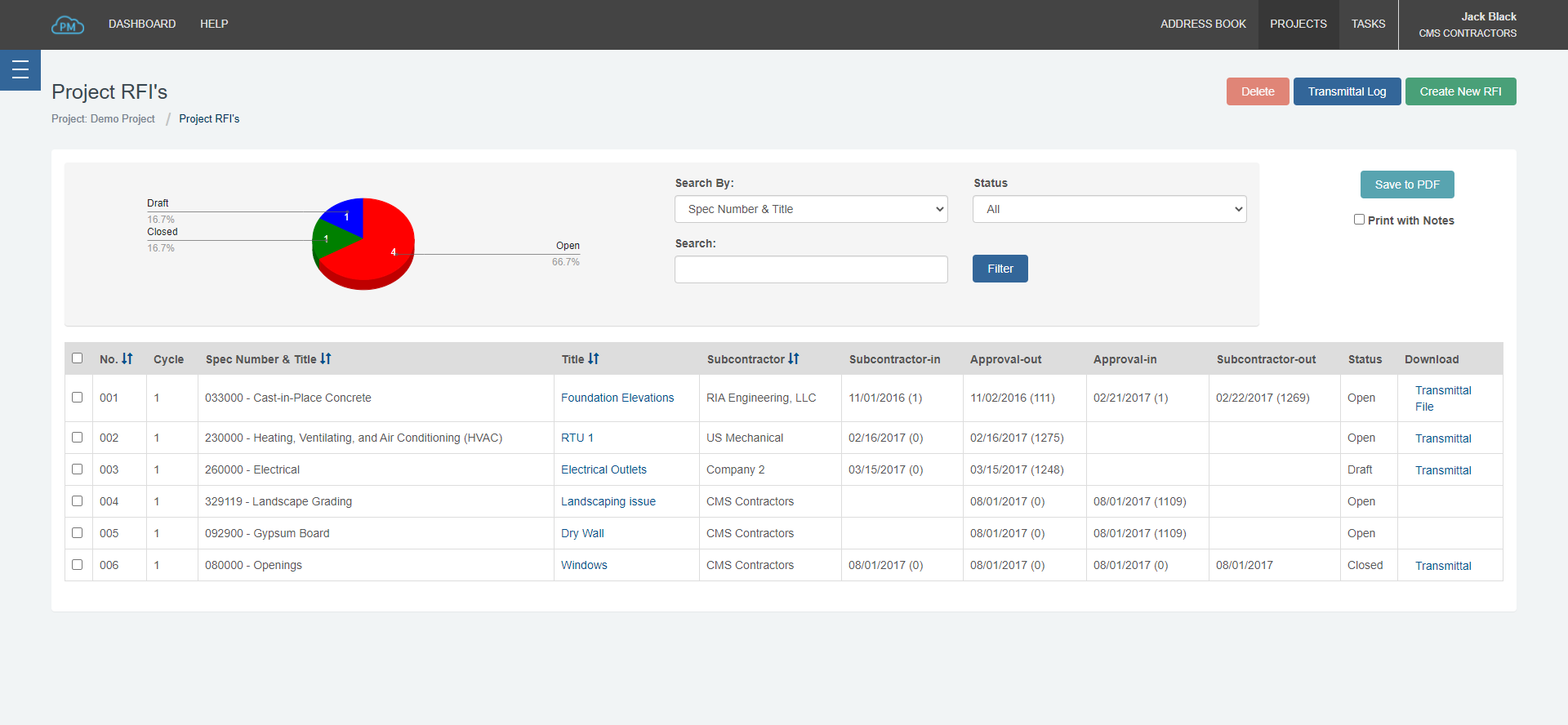Open the Help menu item

click(214, 24)
